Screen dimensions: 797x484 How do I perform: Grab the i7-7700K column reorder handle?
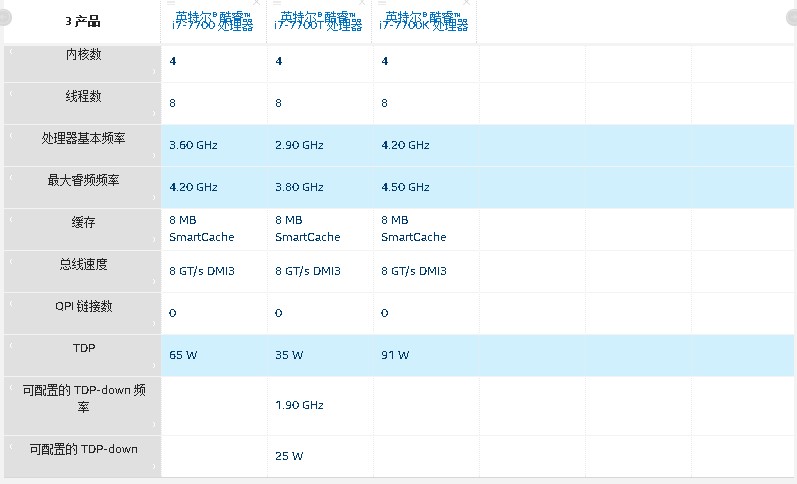pyautogui.click(x=382, y=3)
